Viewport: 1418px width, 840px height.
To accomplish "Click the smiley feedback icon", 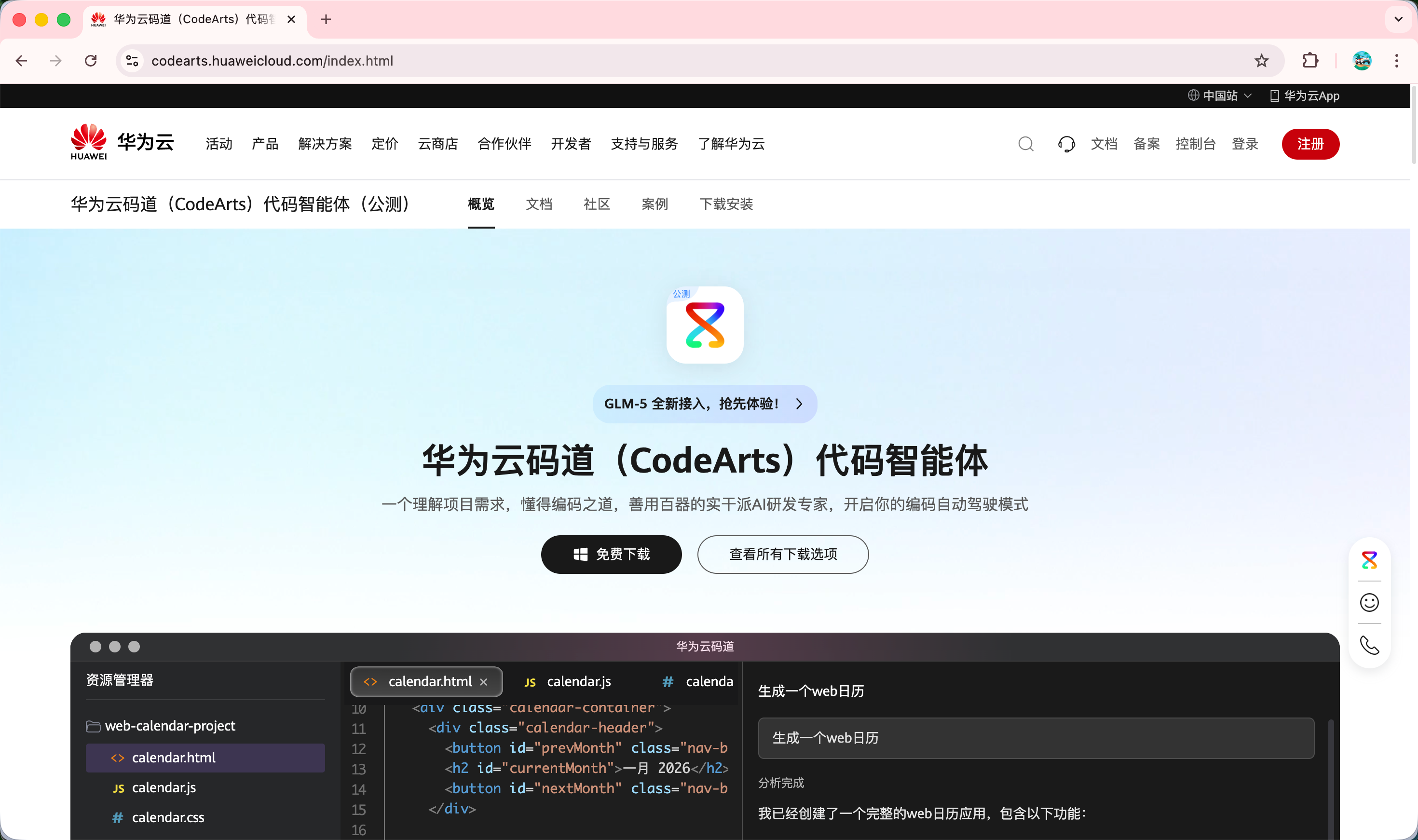I will pyautogui.click(x=1369, y=602).
